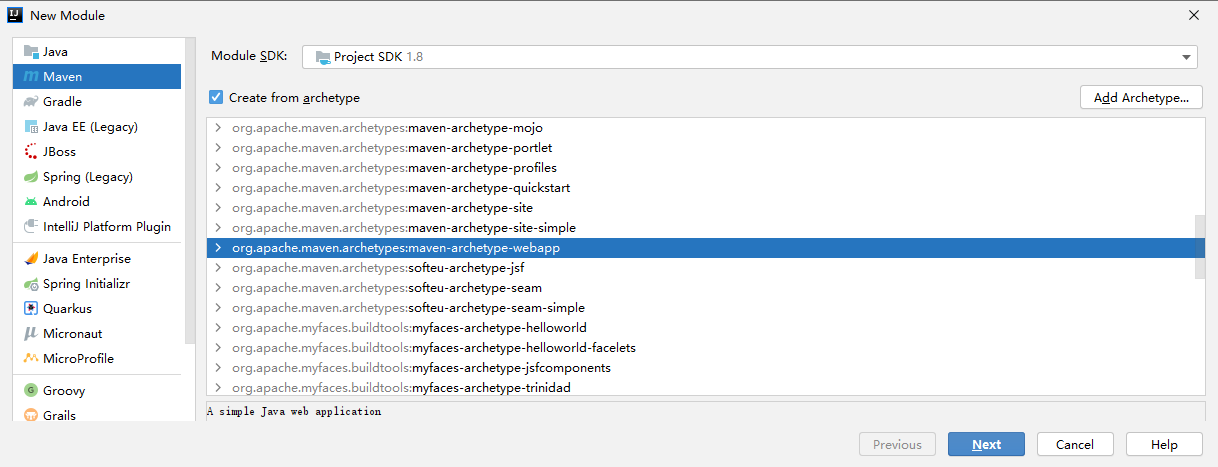
Task: Click the IntelliJ logo in title bar
Action: [15, 15]
